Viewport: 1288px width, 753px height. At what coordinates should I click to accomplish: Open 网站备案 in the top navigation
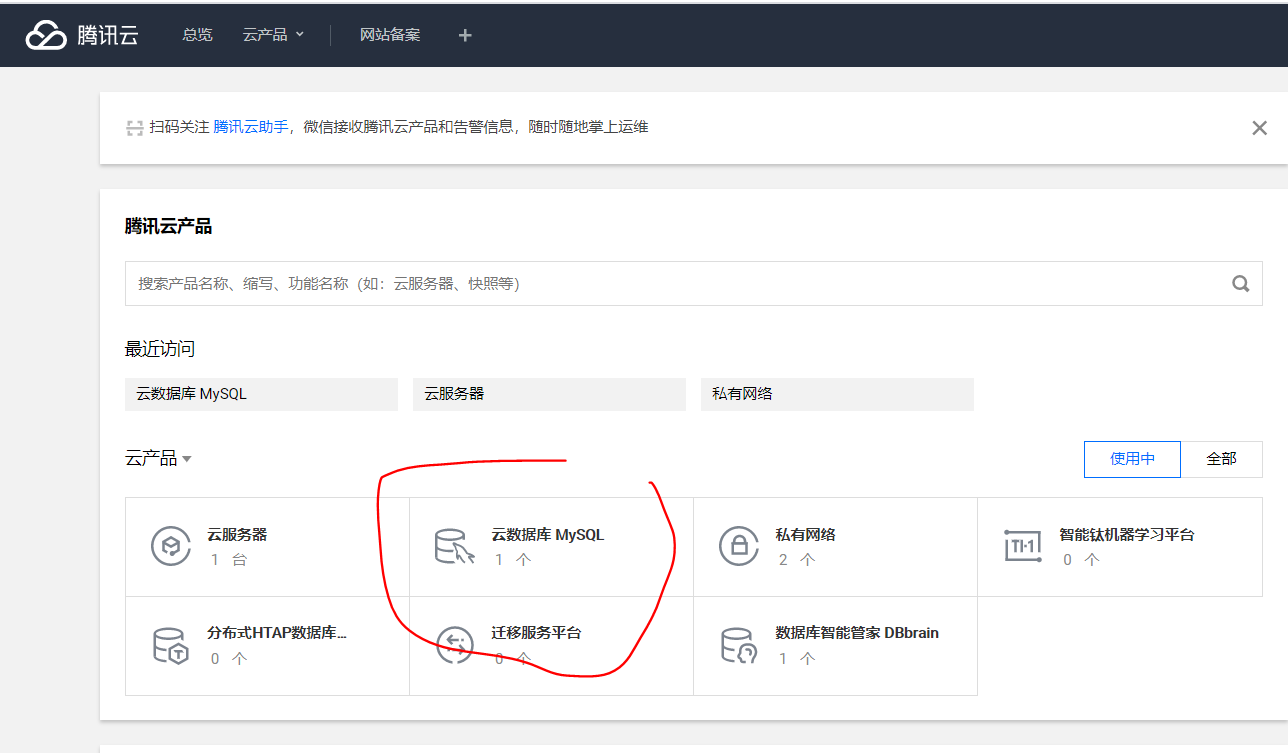point(390,35)
